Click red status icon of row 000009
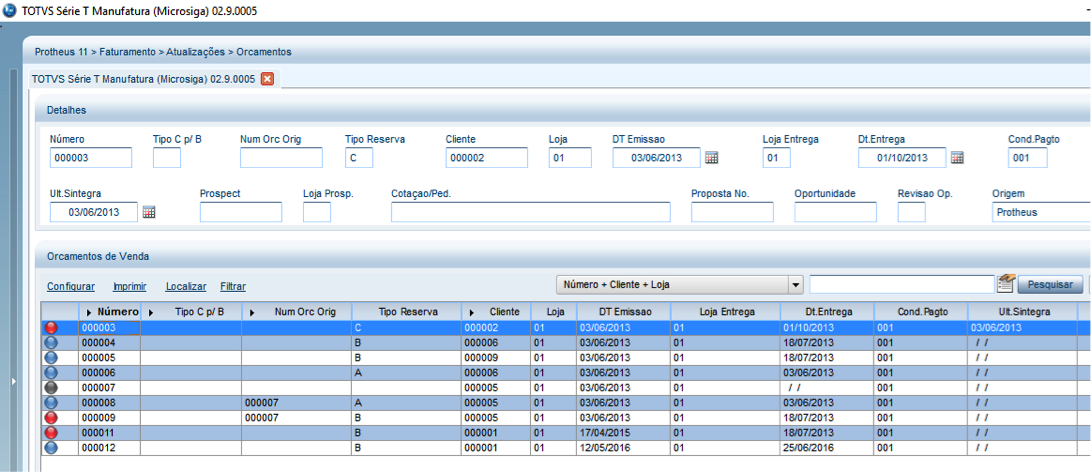 [x=51, y=418]
